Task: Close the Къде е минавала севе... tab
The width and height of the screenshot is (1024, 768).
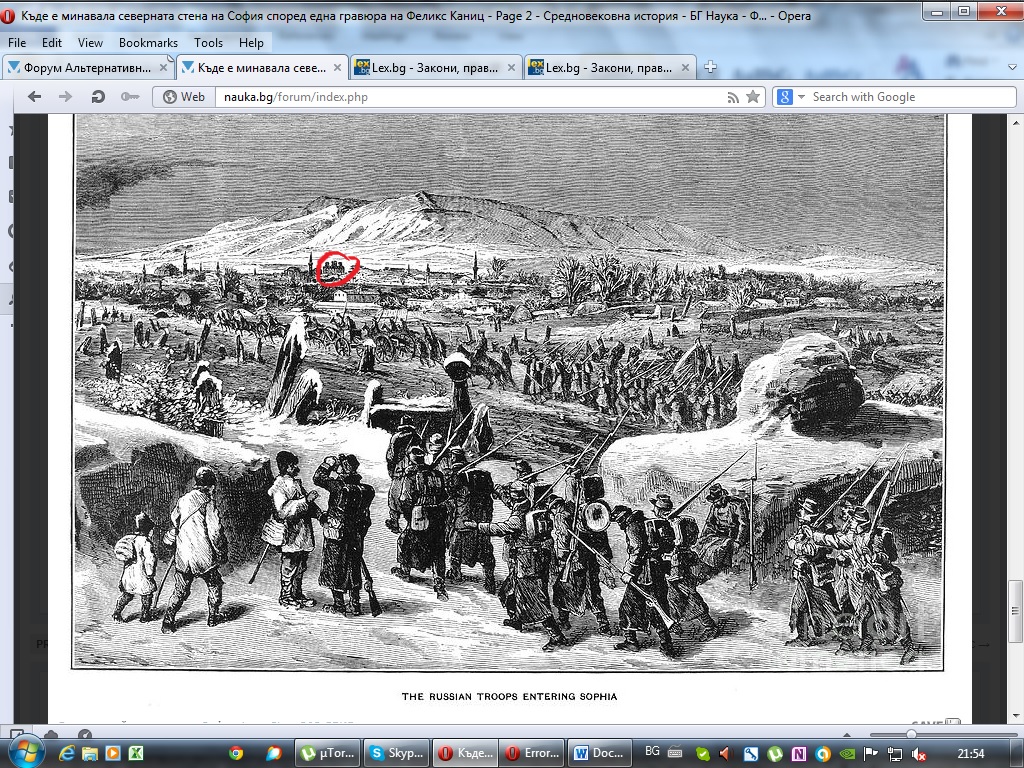Action: click(338, 67)
